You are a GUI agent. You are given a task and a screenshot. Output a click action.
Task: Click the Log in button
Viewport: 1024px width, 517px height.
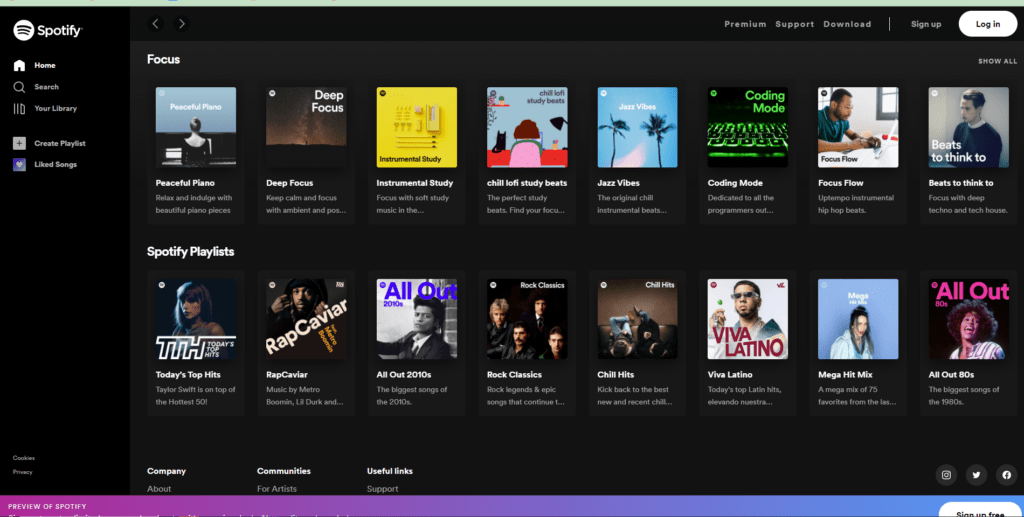point(987,24)
